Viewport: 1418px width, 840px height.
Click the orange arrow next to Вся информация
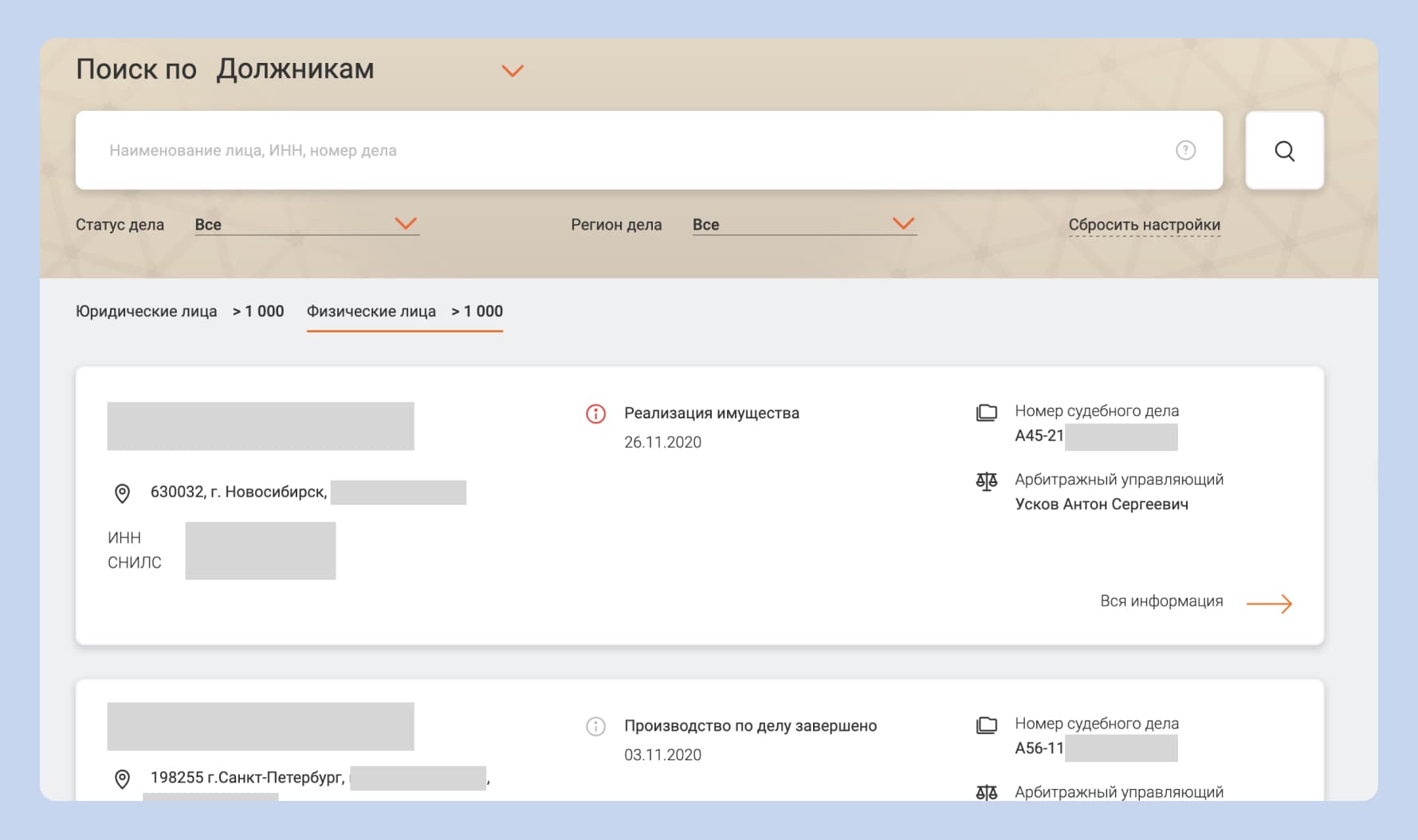[x=1269, y=603]
